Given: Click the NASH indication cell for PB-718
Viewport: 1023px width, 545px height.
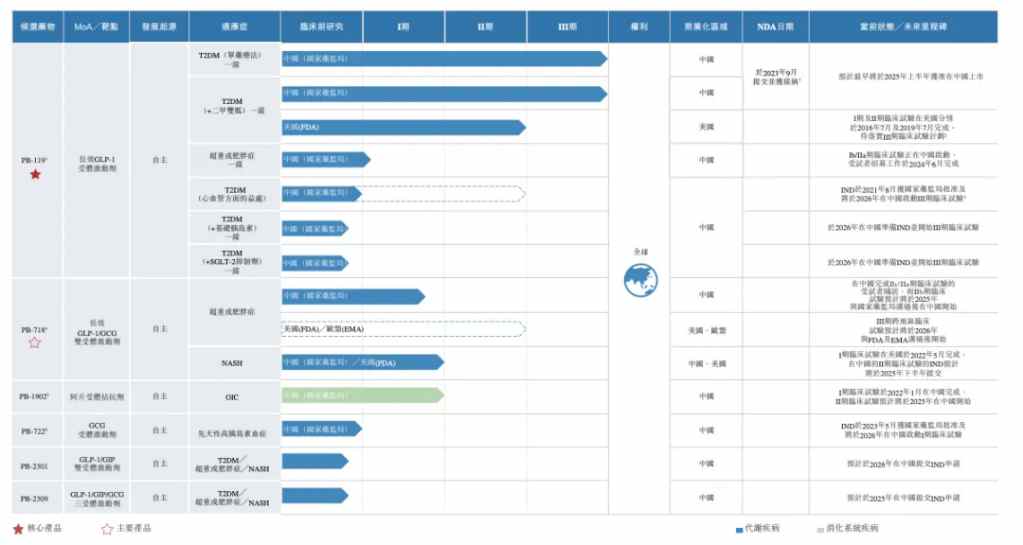Looking at the screenshot, I should [232, 363].
